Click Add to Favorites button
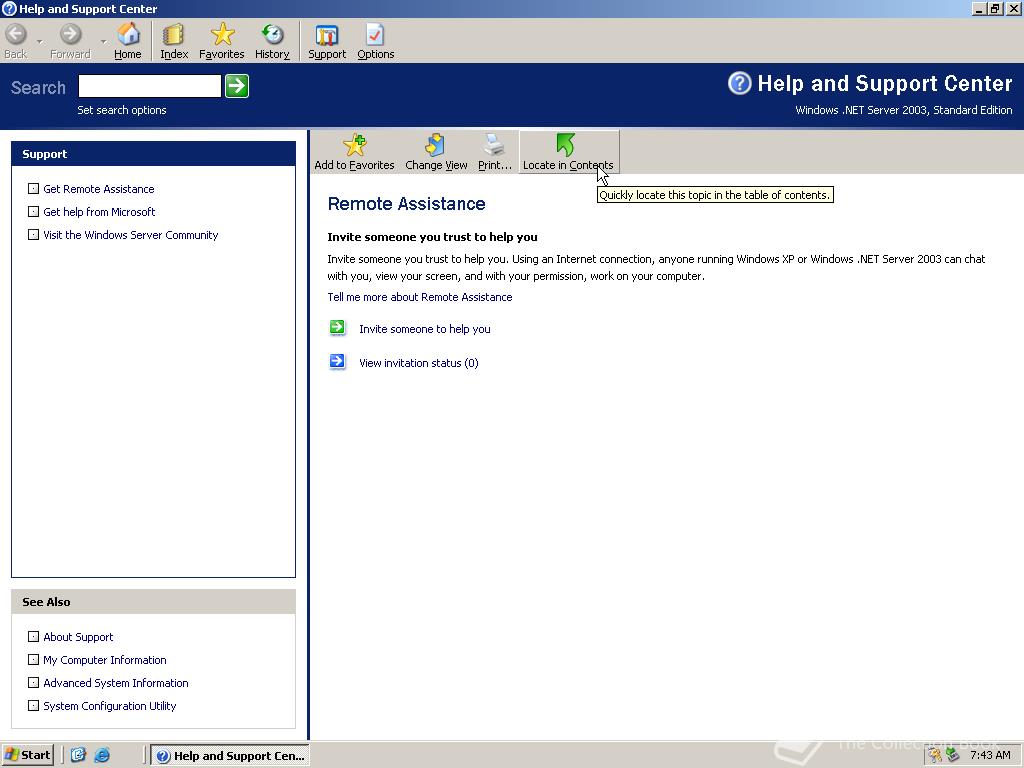This screenshot has width=1024, height=768. pos(355,152)
